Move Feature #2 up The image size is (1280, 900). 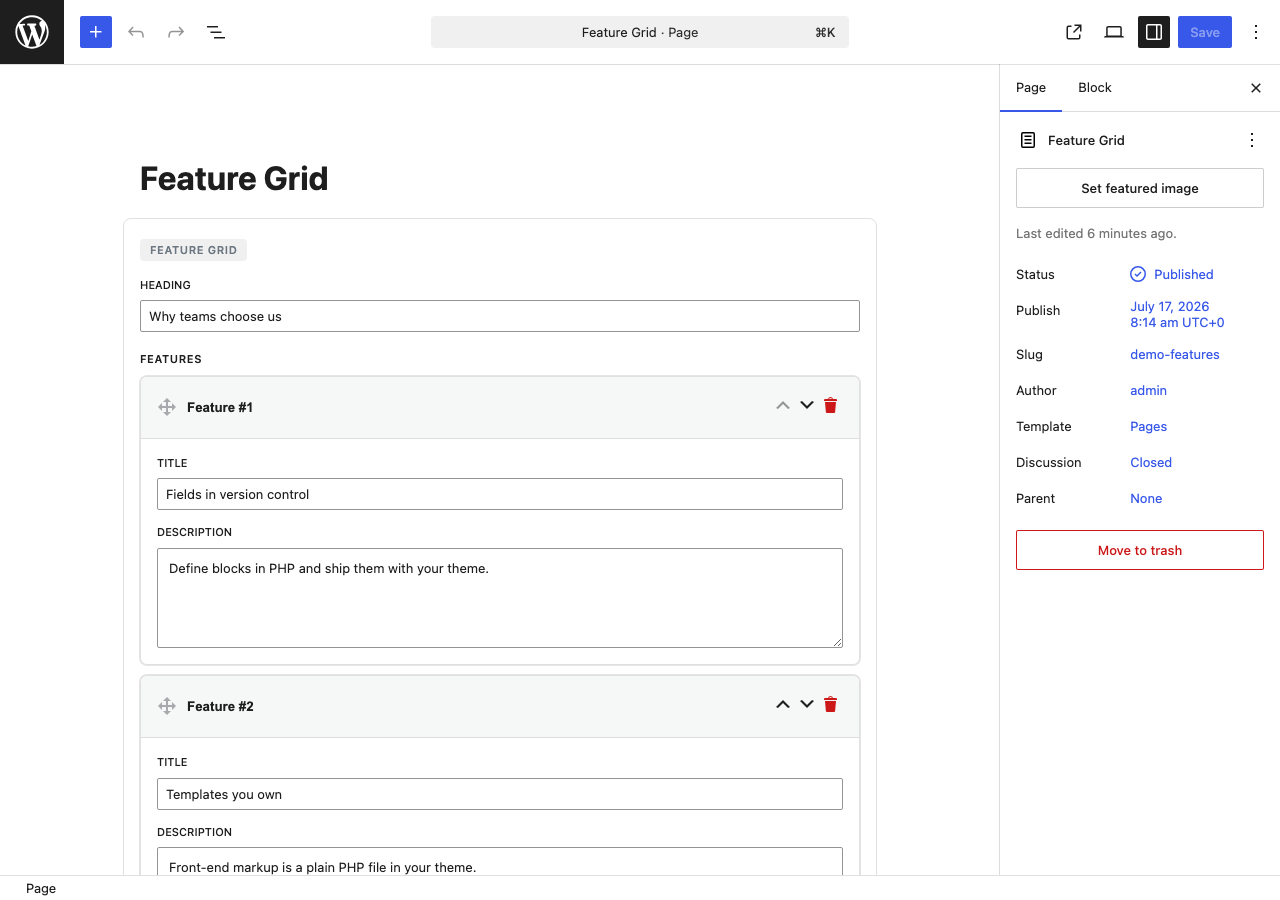point(783,704)
